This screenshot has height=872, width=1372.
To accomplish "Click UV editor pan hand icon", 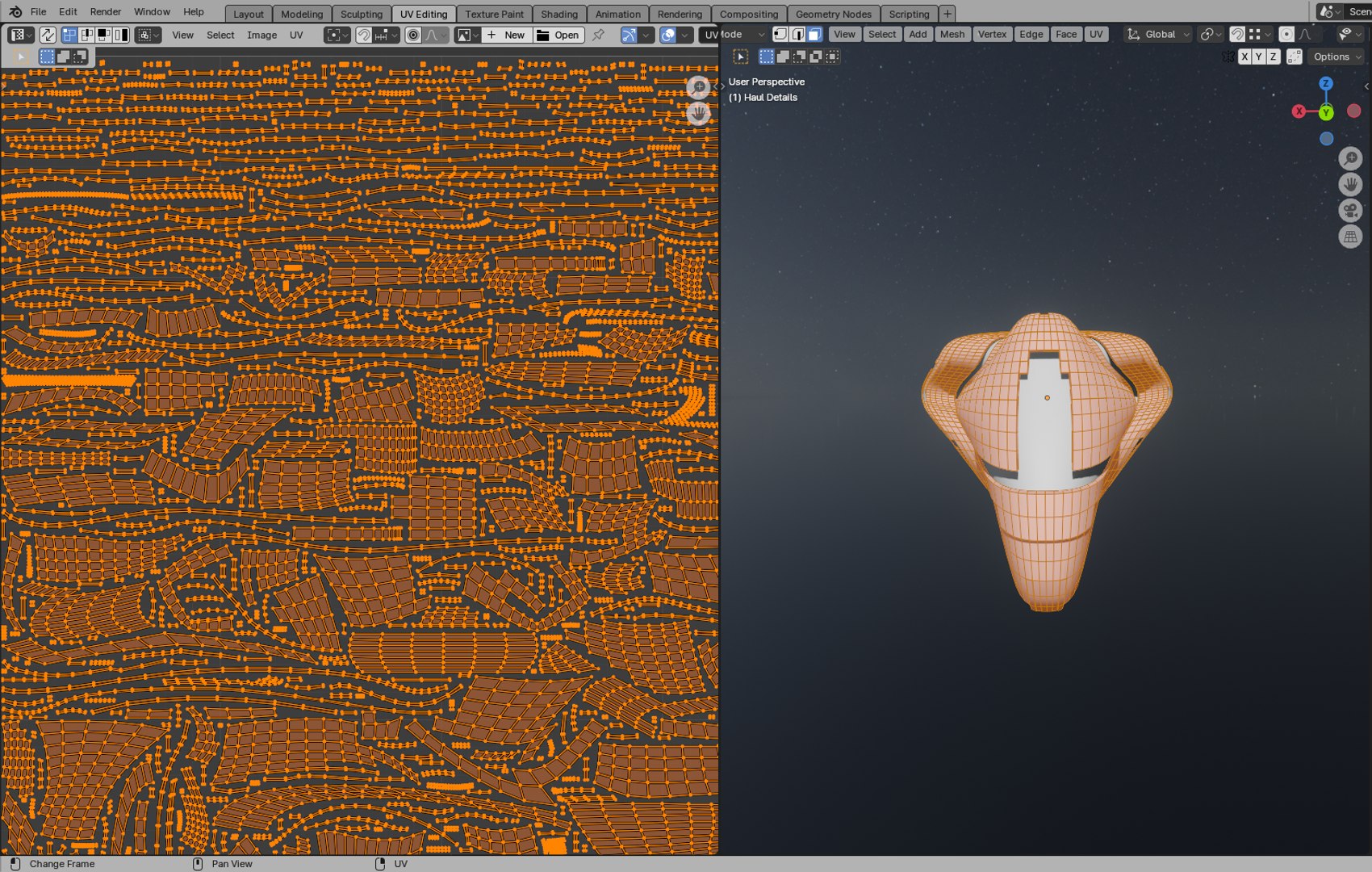I will [698, 113].
